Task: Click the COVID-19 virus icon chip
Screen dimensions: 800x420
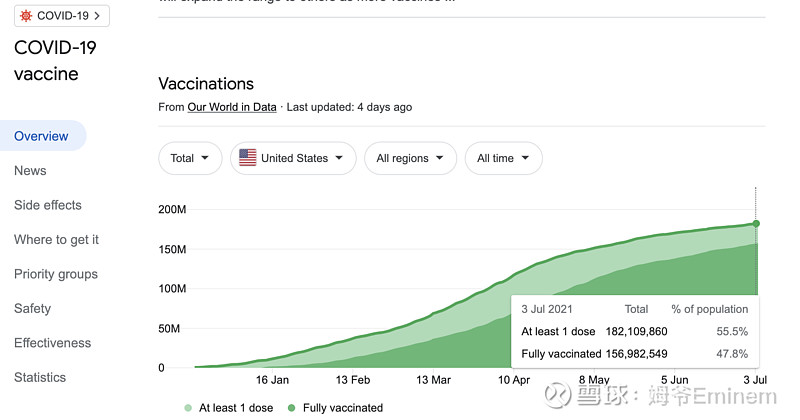Action: coord(26,16)
